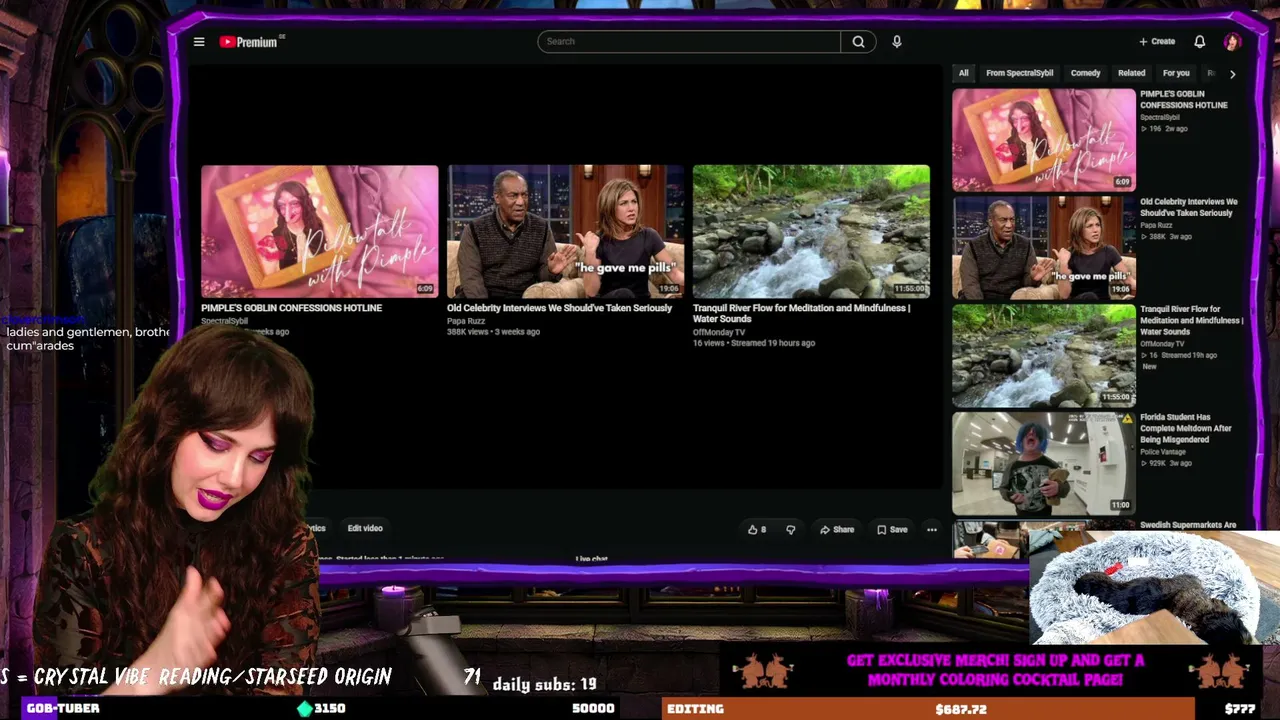The image size is (1280, 720).
Task: Play the Tranquil River Flow end-screen thumbnail
Action: point(811,231)
